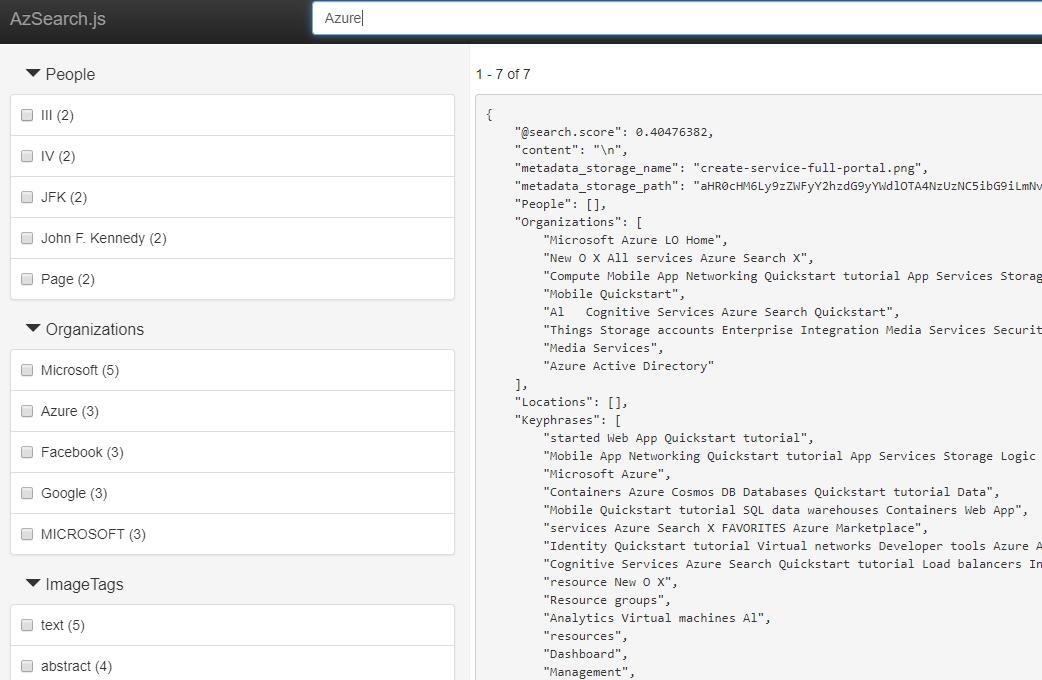Click "Microsoft Azure" keyphrase entry
1042x680 pixels.
[607, 474]
